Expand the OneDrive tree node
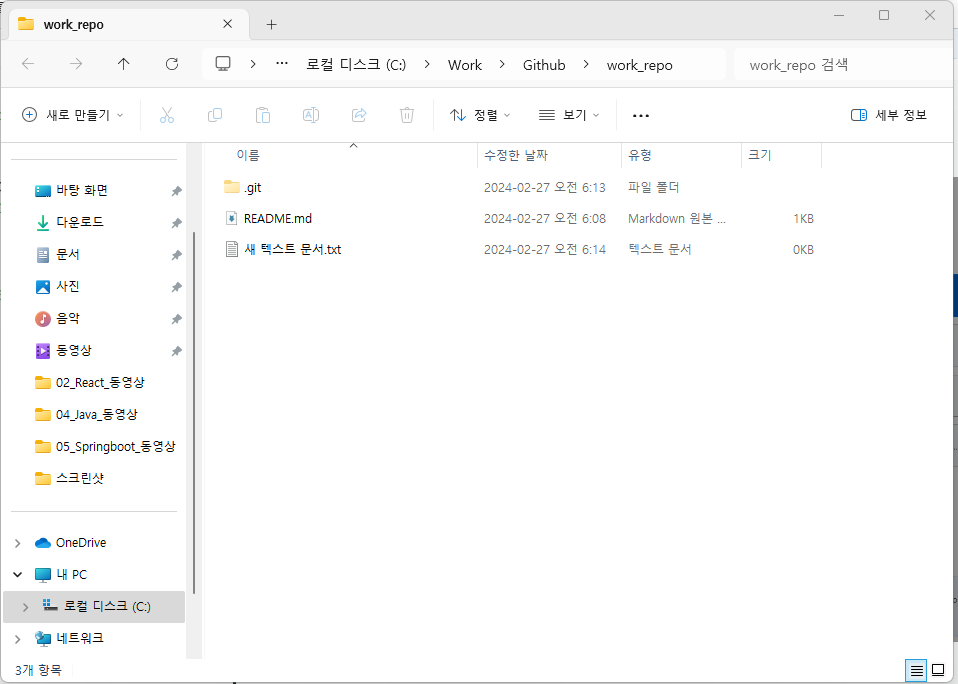 point(18,543)
